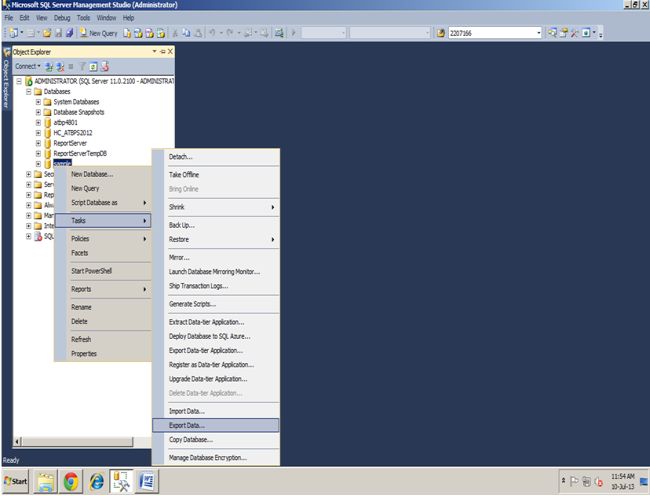Click the Find in Files icon
This screenshot has height=496, width=650.
(x=441, y=33)
